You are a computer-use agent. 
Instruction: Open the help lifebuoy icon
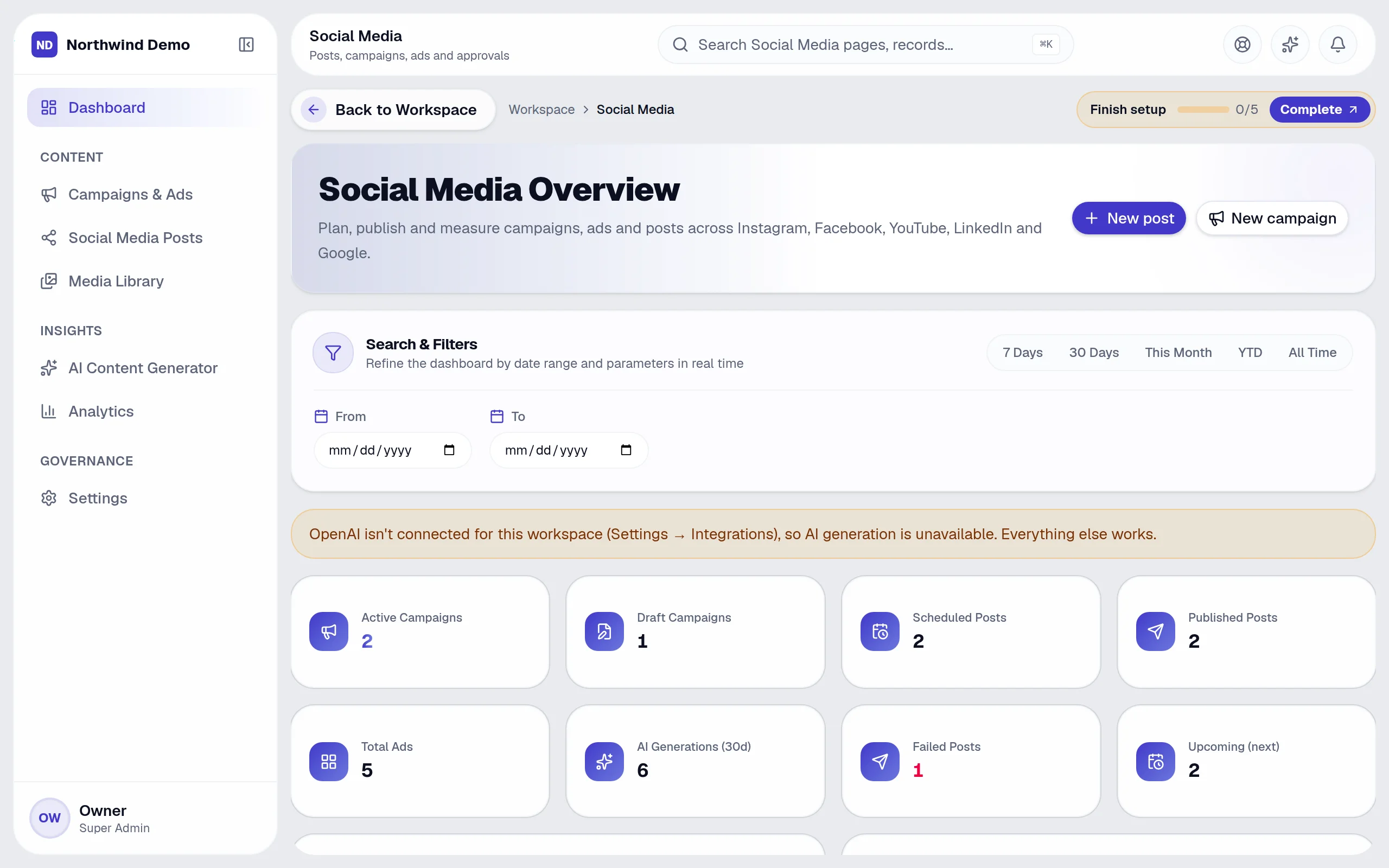pos(1242,44)
